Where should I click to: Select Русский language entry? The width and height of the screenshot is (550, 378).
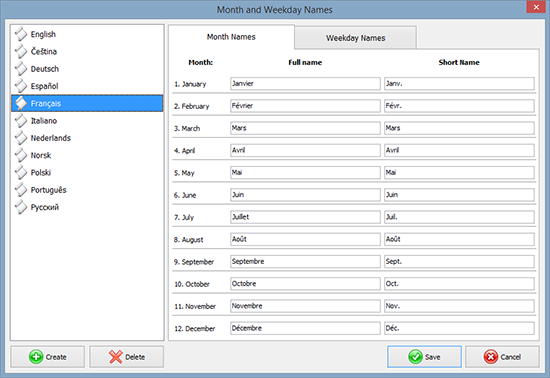[87, 207]
